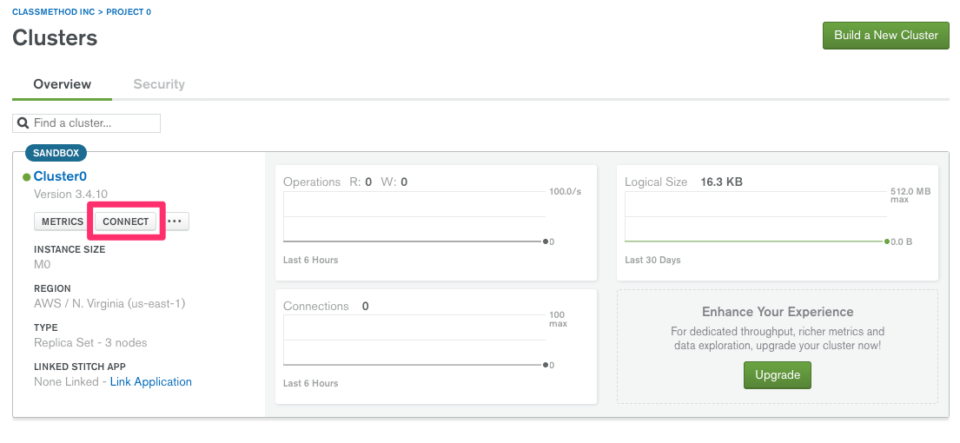Click Build a New Cluster button

pos(885,35)
